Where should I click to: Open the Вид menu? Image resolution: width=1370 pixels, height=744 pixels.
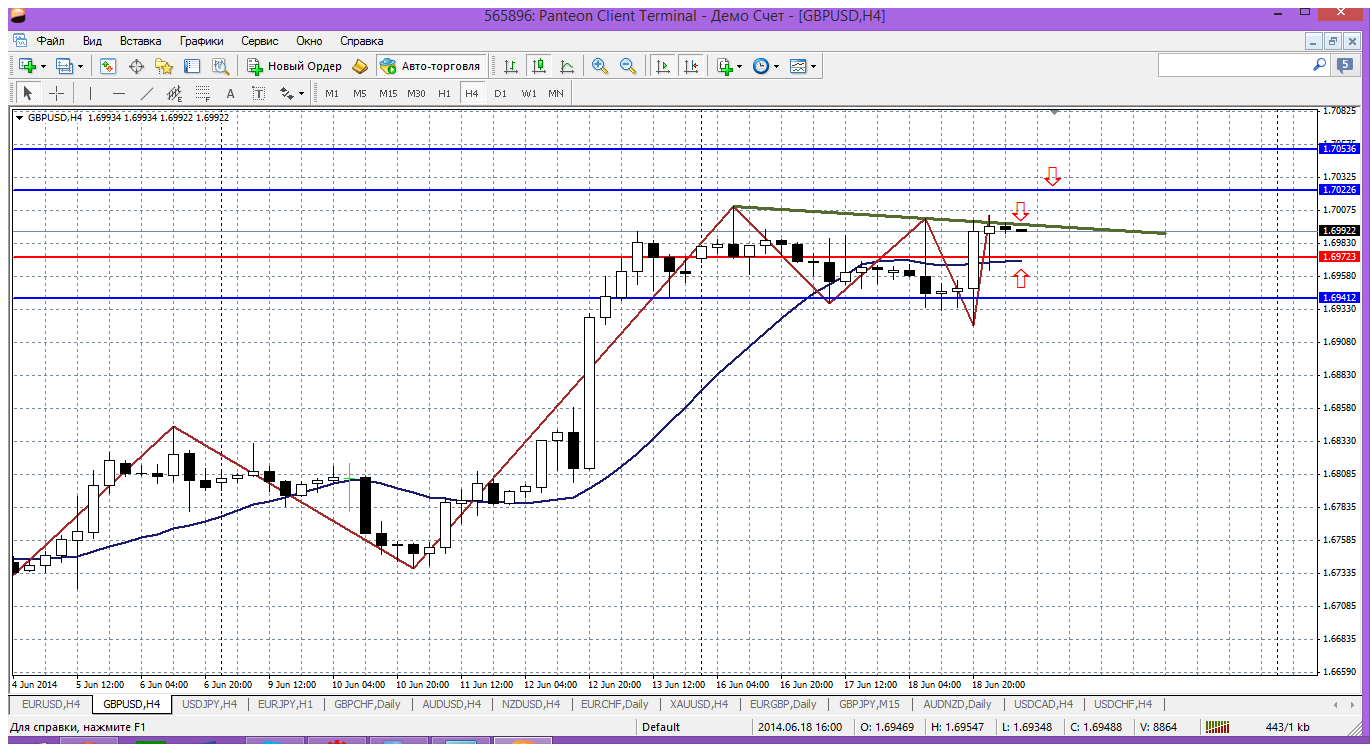(92, 41)
